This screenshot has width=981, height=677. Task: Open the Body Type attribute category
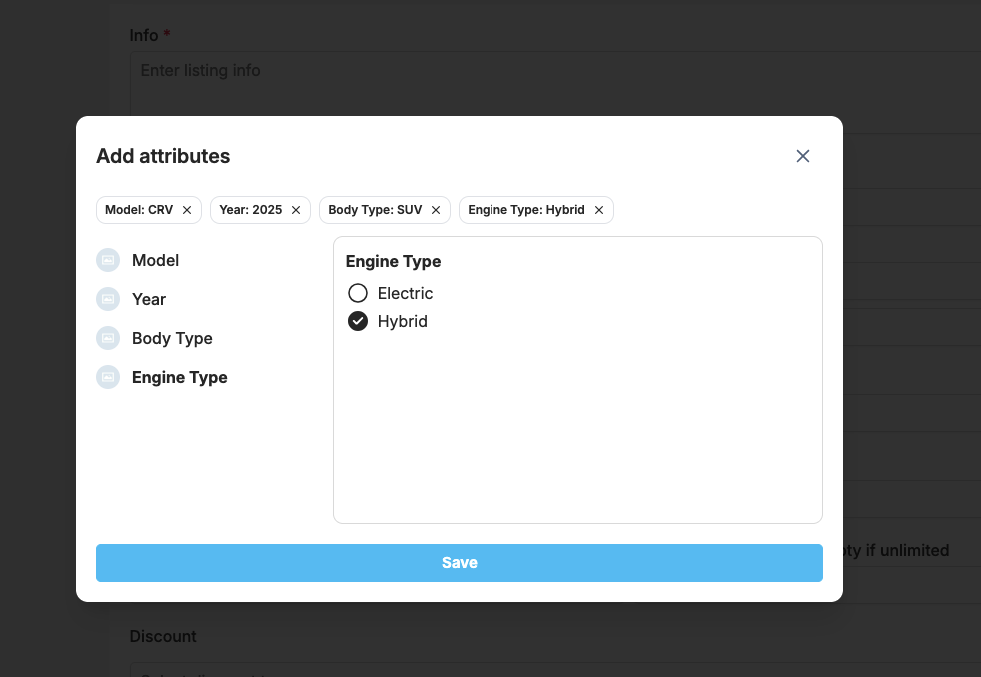point(172,338)
